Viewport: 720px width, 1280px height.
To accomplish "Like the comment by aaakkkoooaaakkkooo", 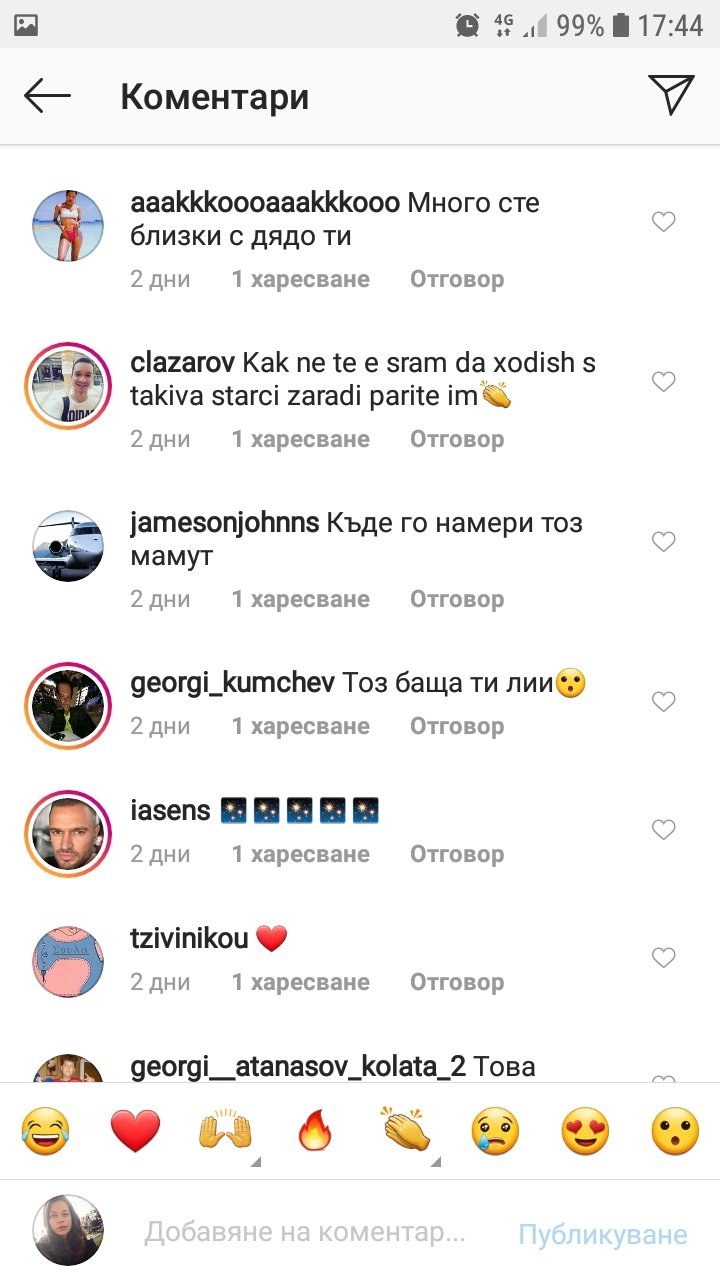I will [664, 222].
